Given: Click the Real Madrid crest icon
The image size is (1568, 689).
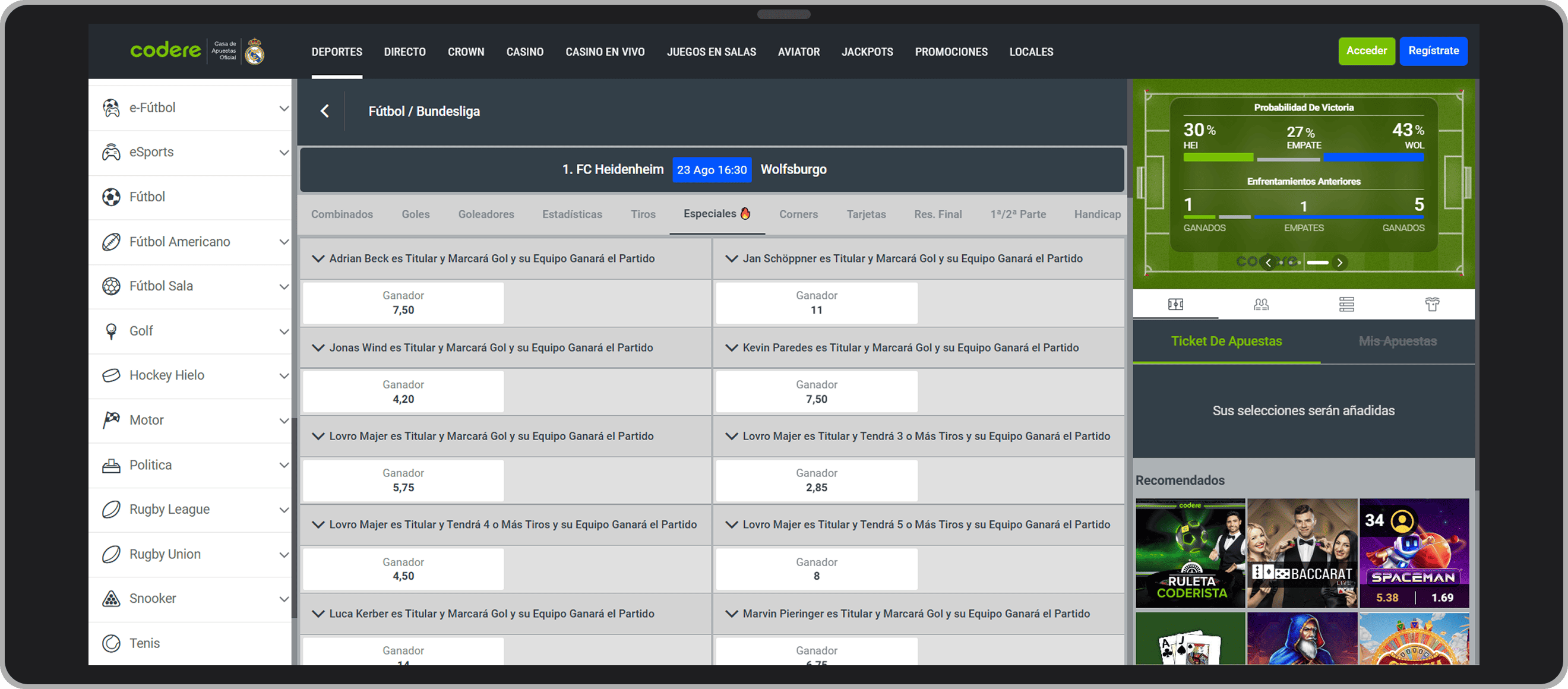Looking at the screenshot, I should pyautogui.click(x=254, y=51).
